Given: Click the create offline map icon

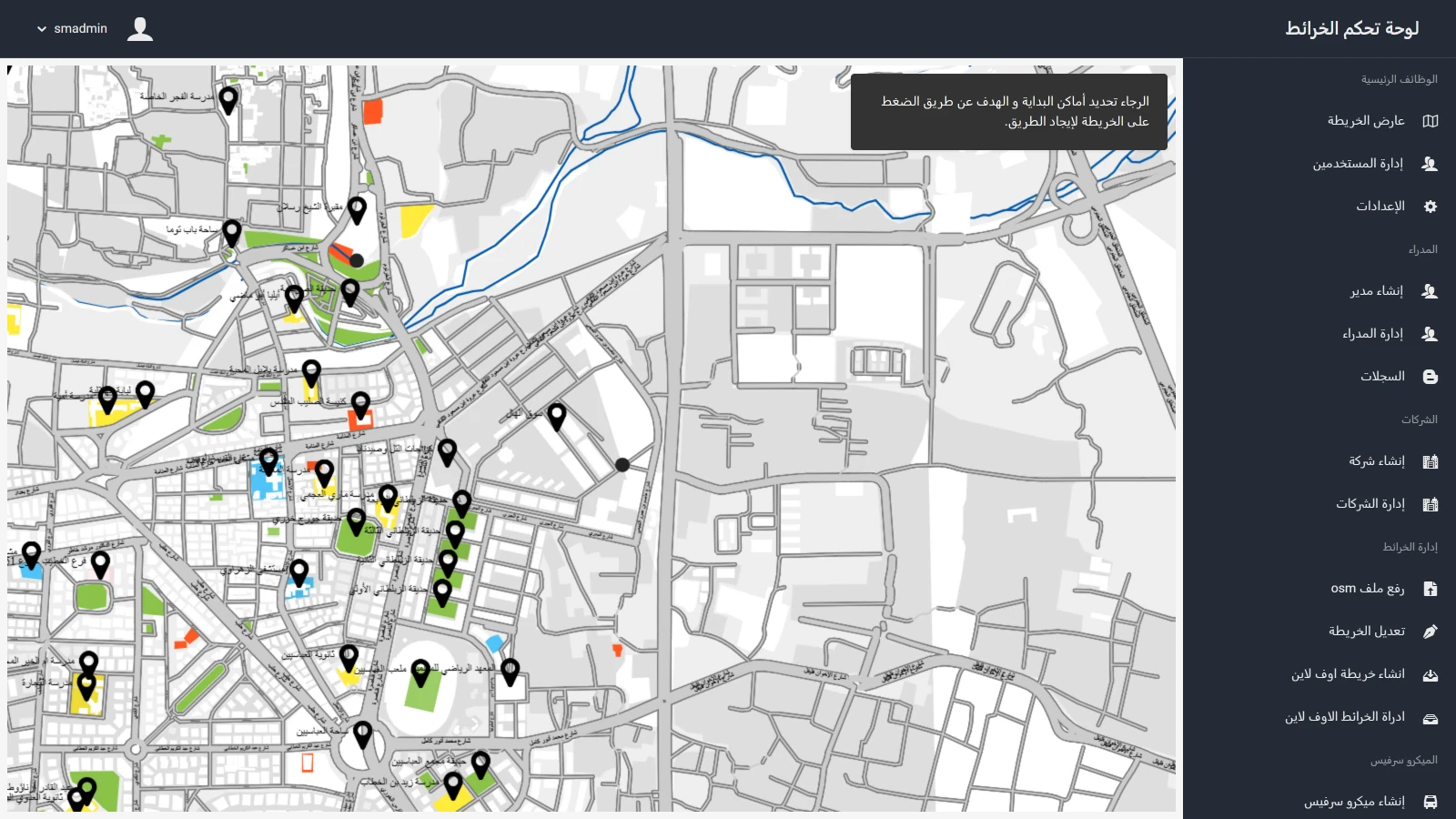Looking at the screenshot, I should click(x=1431, y=674).
